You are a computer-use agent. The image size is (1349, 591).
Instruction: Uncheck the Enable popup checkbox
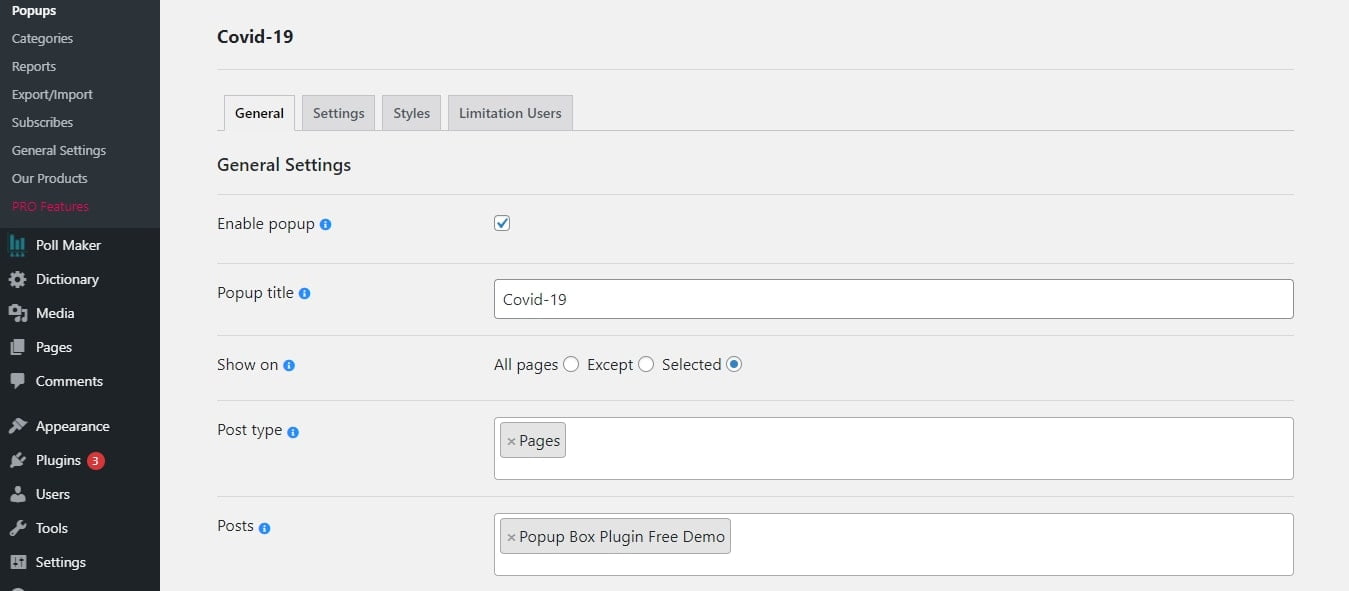click(x=502, y=223)
